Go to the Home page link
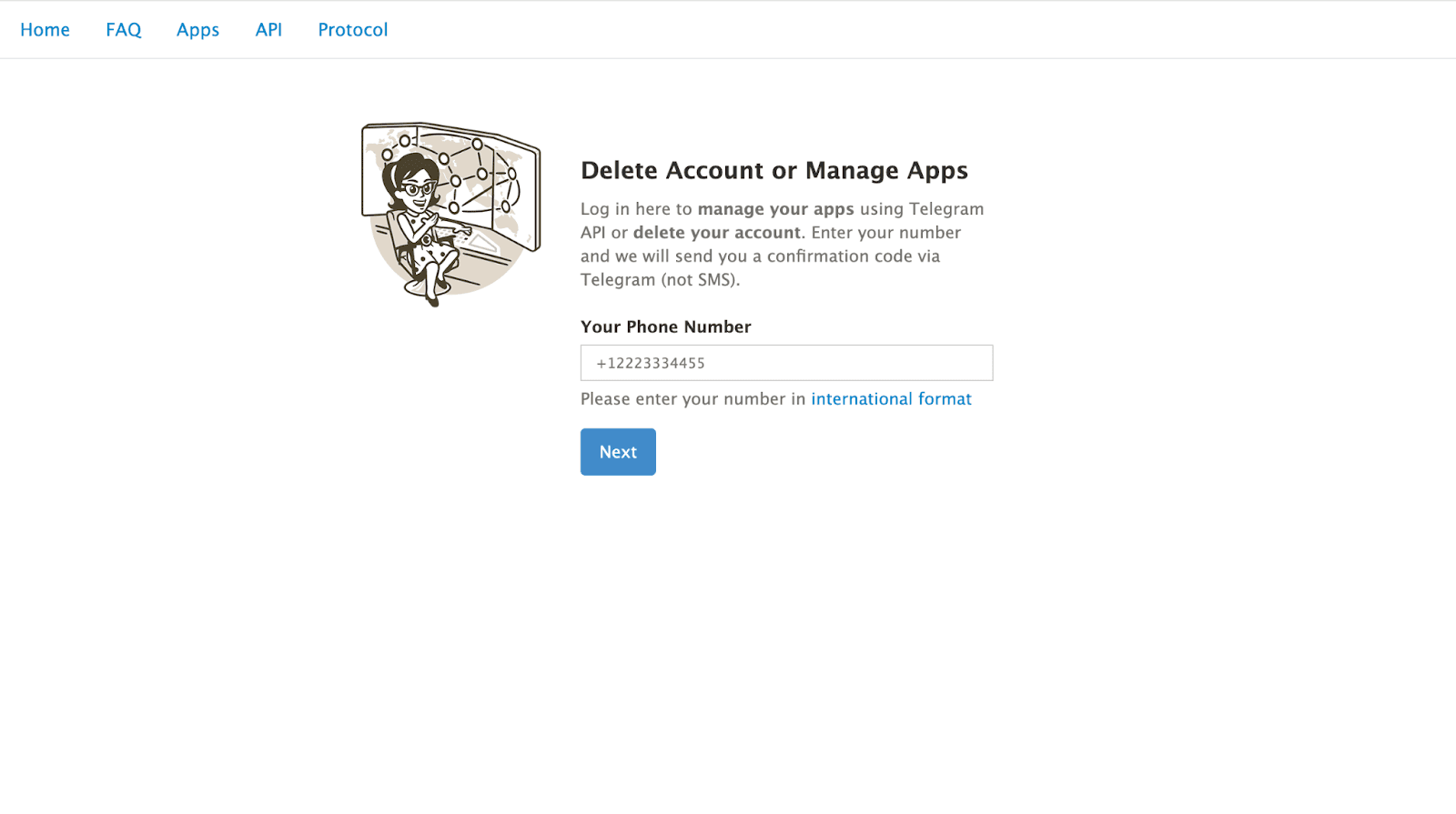 45,30
